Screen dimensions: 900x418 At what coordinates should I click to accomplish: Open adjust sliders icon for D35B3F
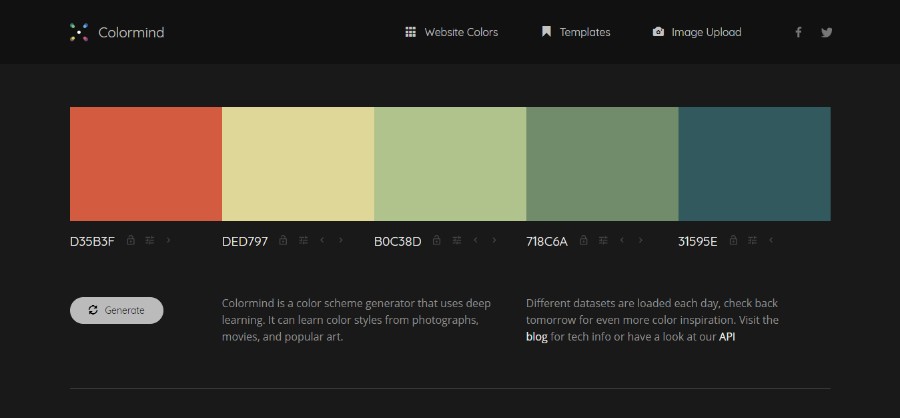coord(150,241)
